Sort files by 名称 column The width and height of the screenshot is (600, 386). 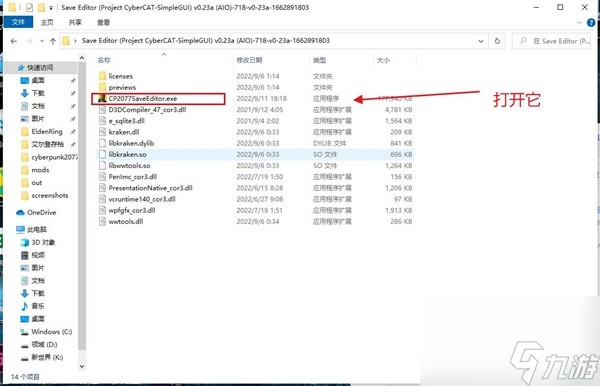(104, 60)
